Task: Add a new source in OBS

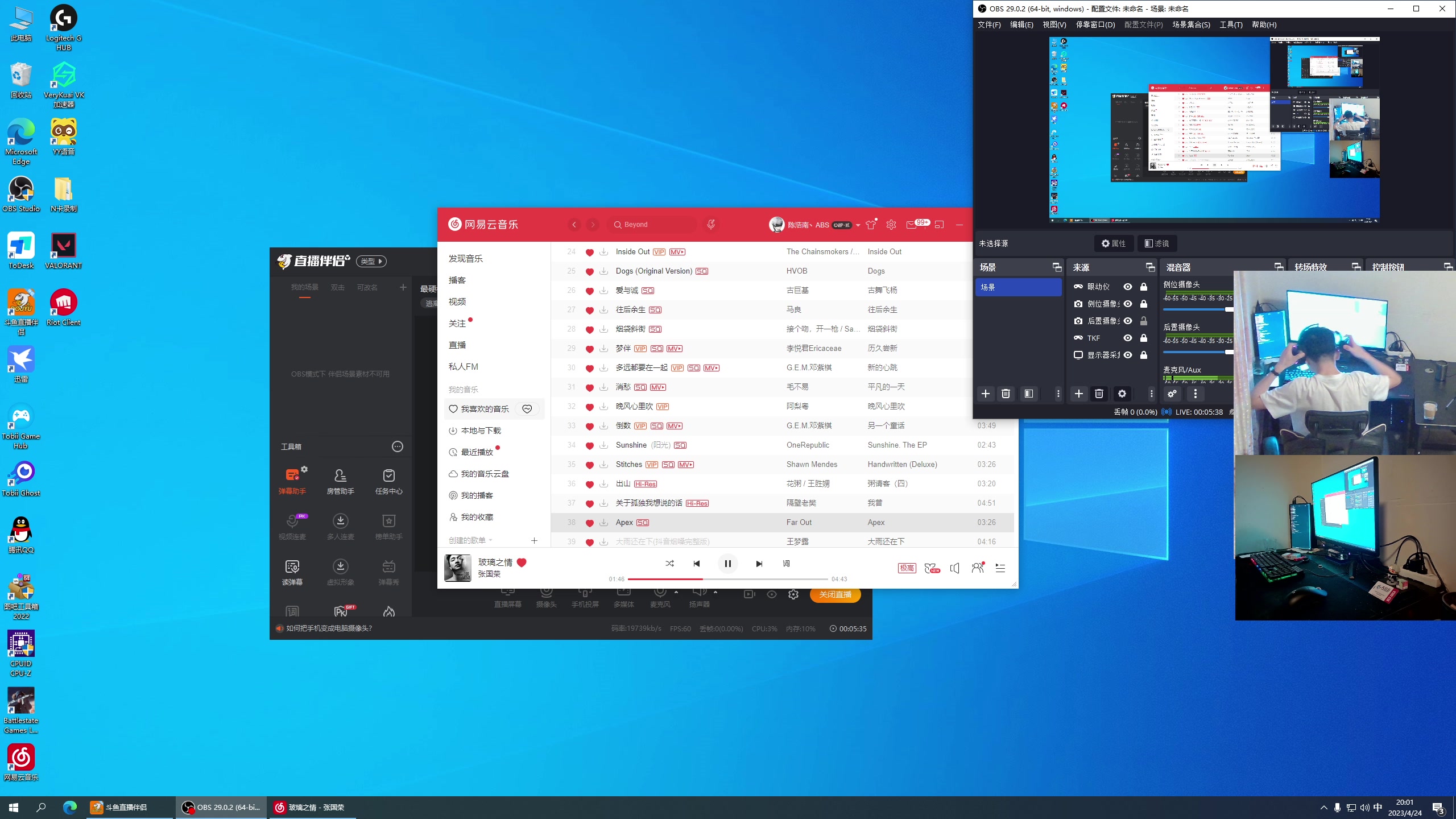Action: (x=1078, y=394)
